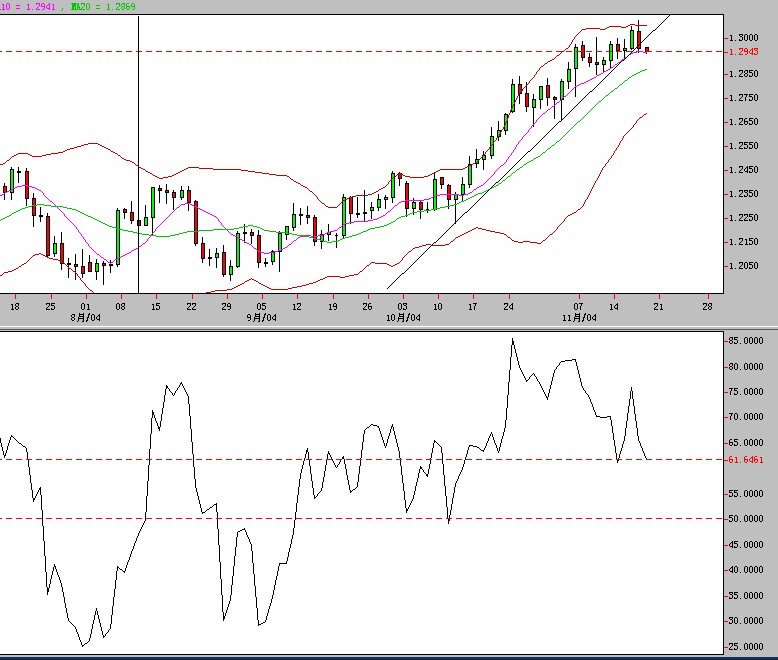
Task: Click the MA10 = 1.2941 indicator label
Action: 30,6
